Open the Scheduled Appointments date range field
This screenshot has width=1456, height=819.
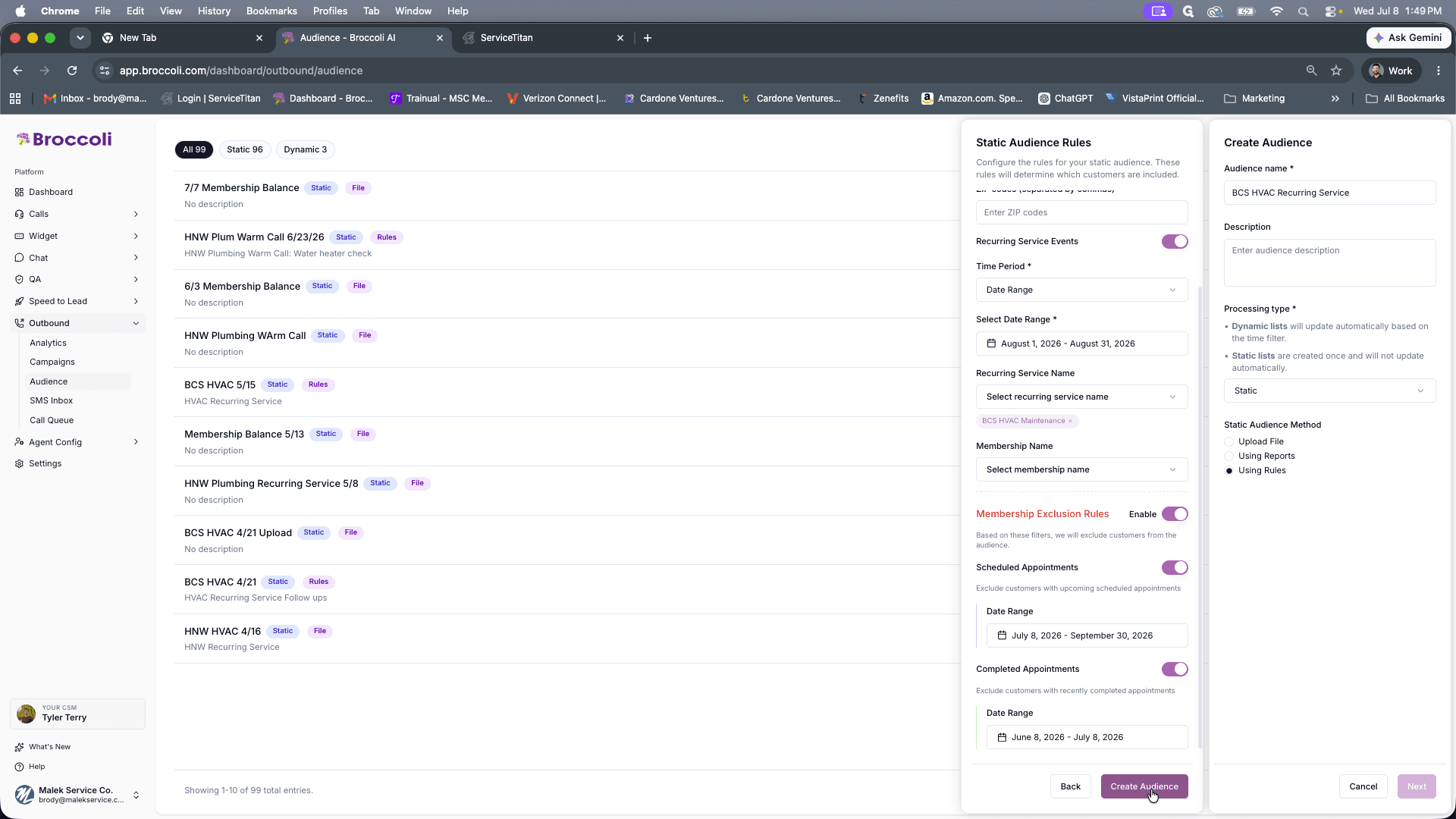1087,635
